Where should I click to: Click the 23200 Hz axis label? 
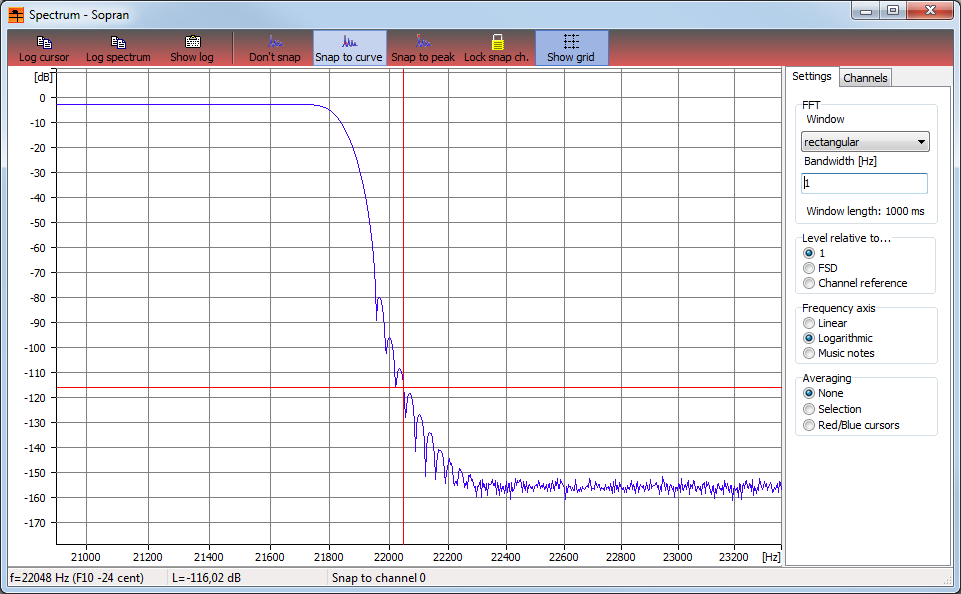[734, 557]
